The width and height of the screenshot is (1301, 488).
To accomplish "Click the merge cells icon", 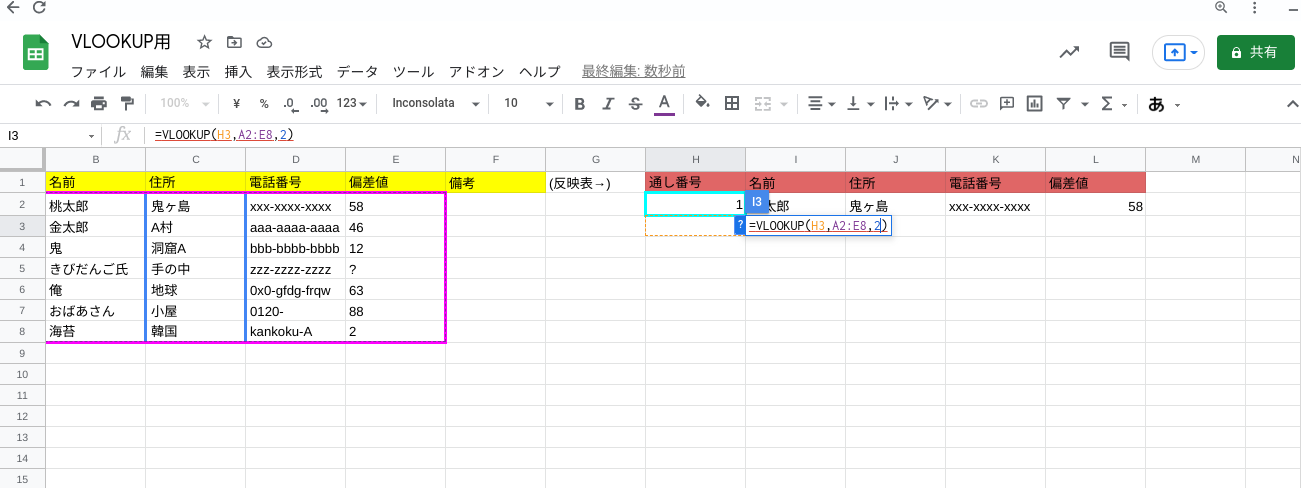I will [763, 103].
